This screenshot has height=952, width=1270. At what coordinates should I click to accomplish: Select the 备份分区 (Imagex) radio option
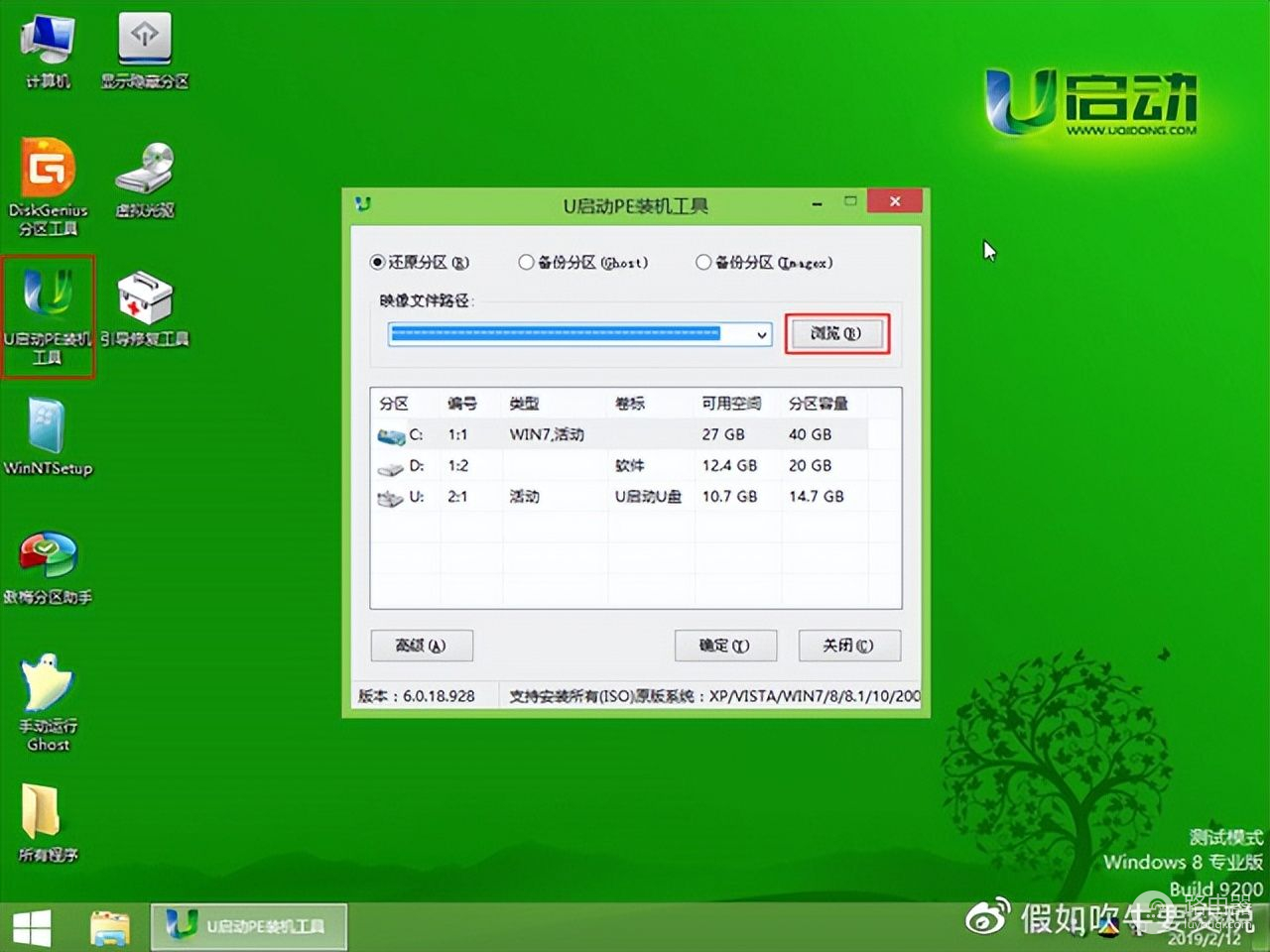coord(703,263)
